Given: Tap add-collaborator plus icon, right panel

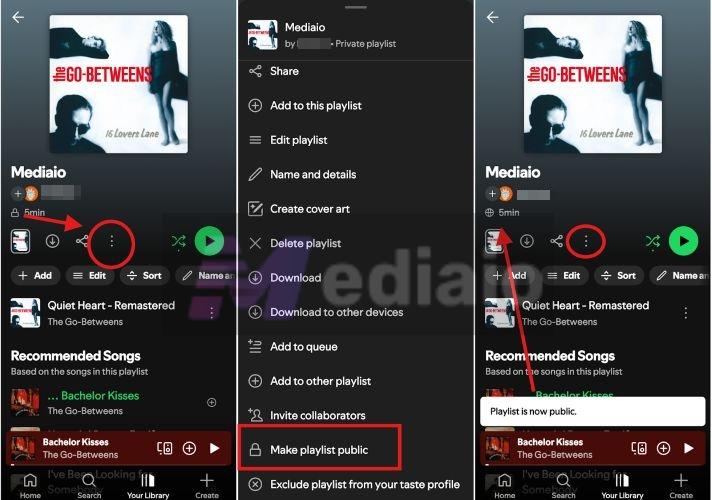Looking at the screenshot, I should click(x=491, y=194).
